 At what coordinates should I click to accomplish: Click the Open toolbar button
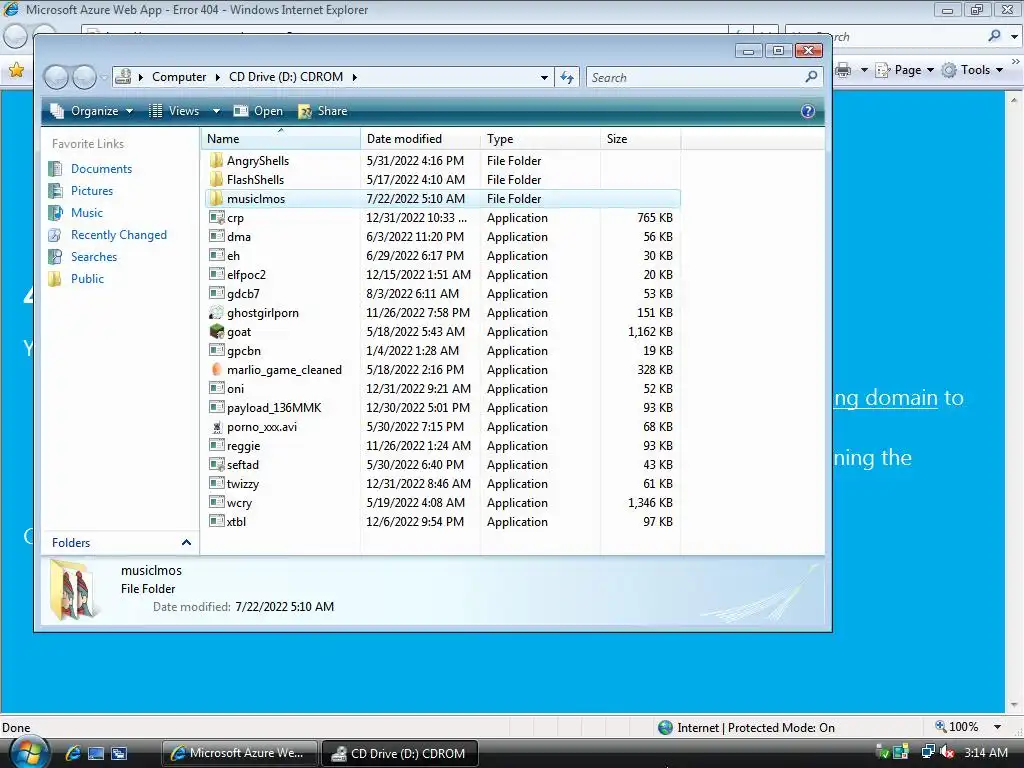pos(259,111)
